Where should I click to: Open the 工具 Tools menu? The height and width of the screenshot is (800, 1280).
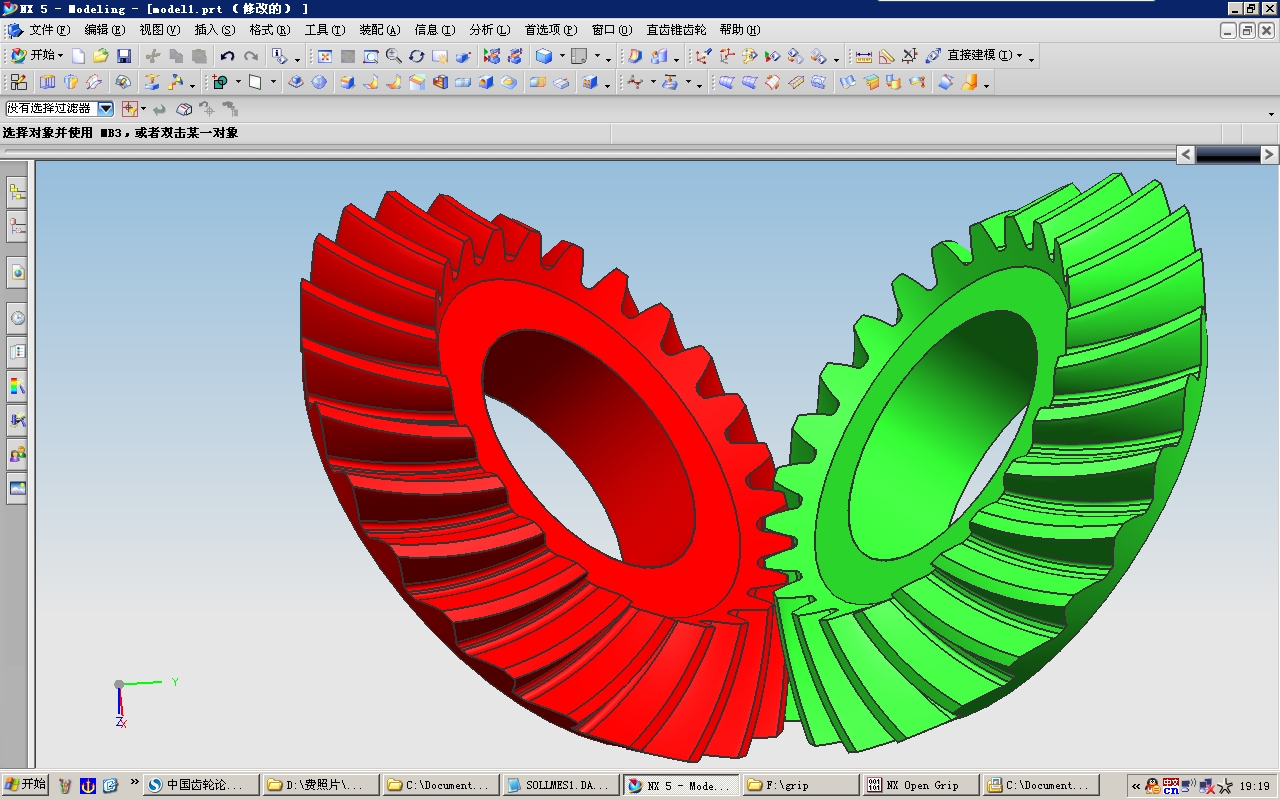325,30
